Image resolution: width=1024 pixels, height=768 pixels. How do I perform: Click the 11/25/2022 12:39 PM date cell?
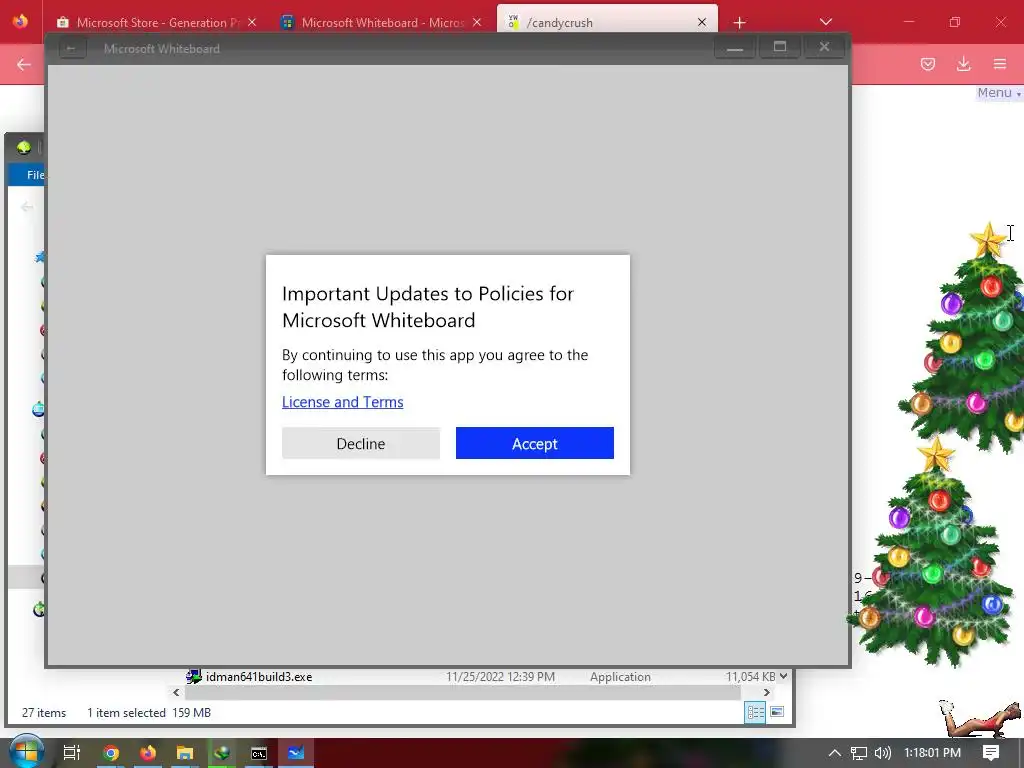[500, 677]
